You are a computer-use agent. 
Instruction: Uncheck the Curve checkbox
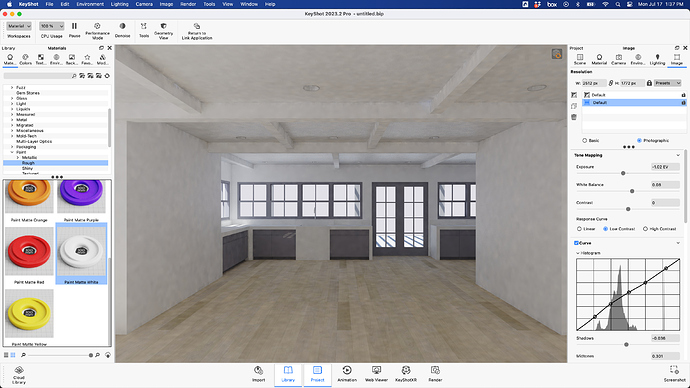point(576,243)
